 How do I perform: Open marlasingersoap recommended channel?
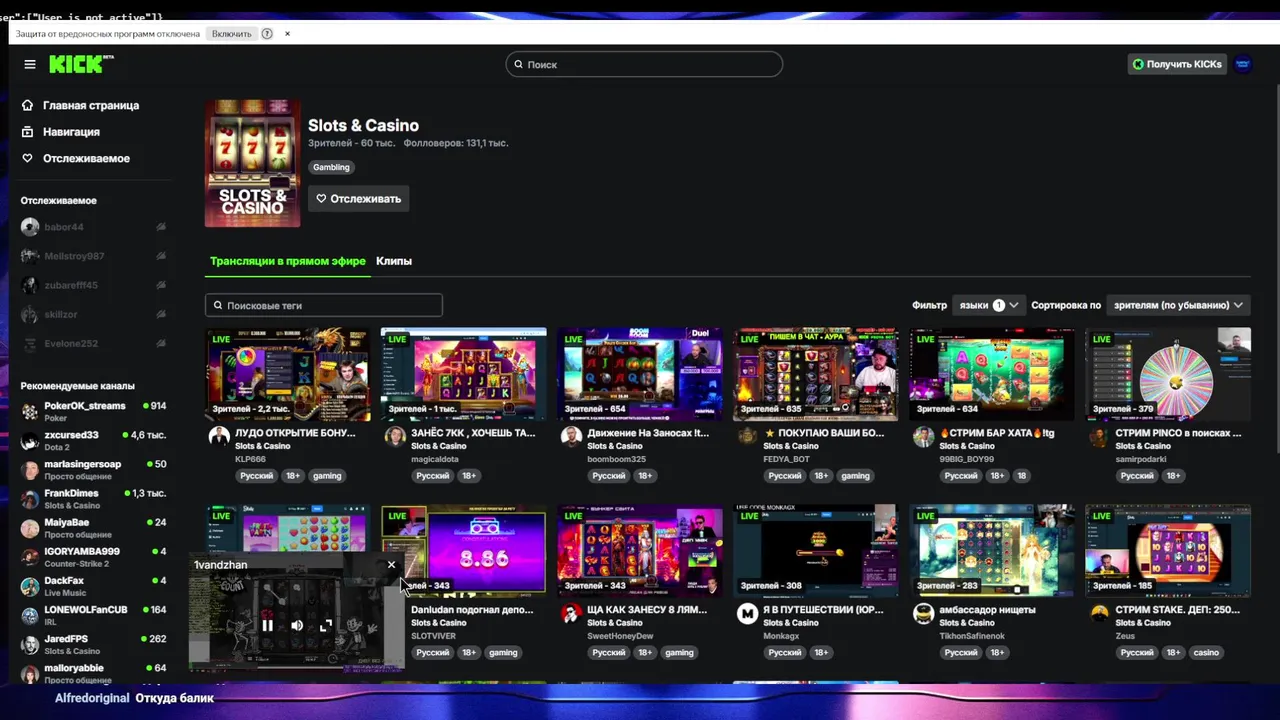pos(94,469)
